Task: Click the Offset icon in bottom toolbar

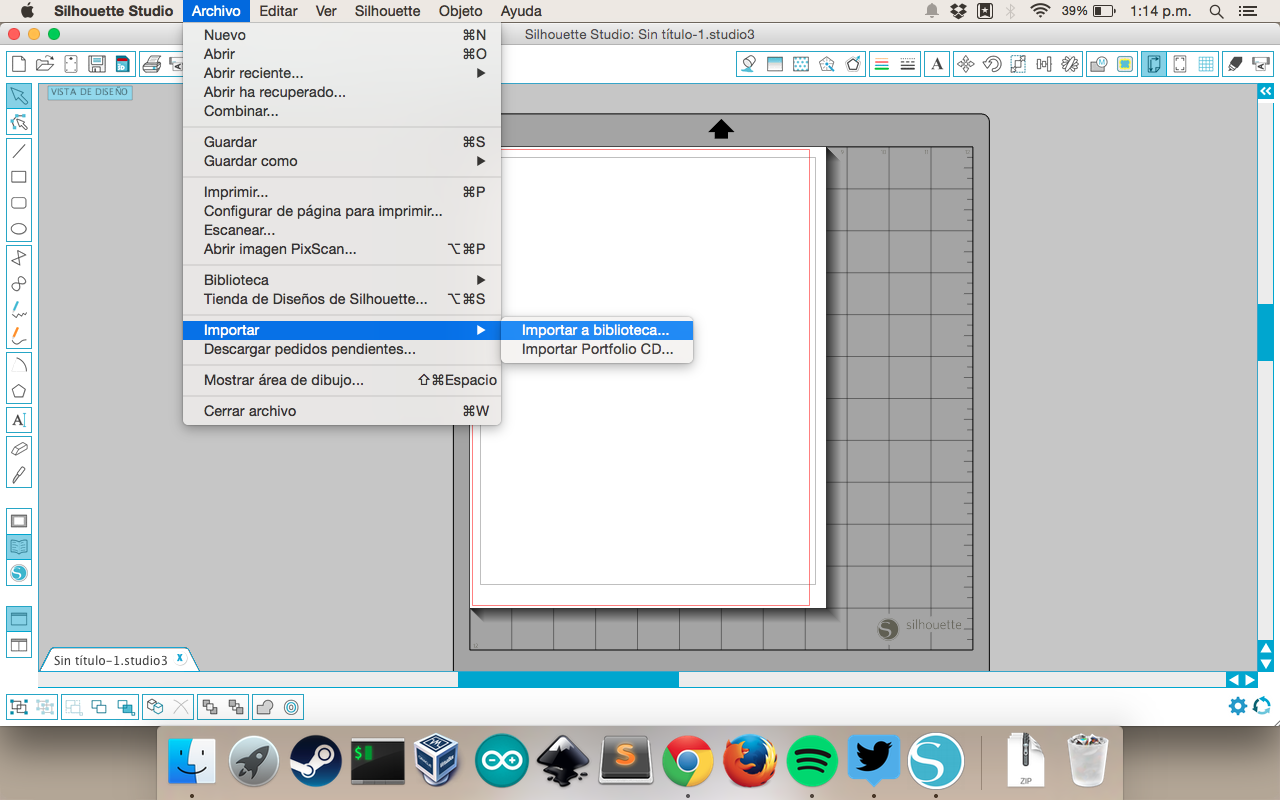Action: click(291, 707)
